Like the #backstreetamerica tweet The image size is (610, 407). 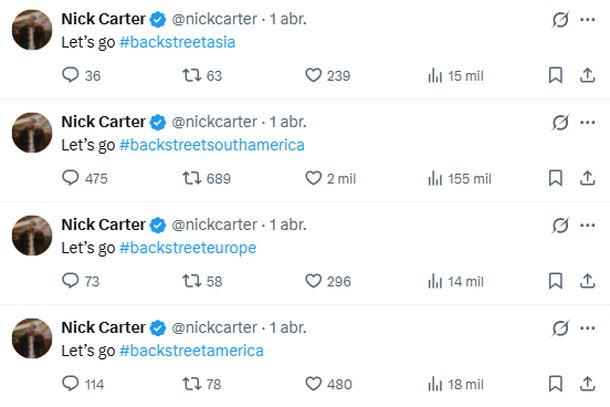click(x=313, y=383)
